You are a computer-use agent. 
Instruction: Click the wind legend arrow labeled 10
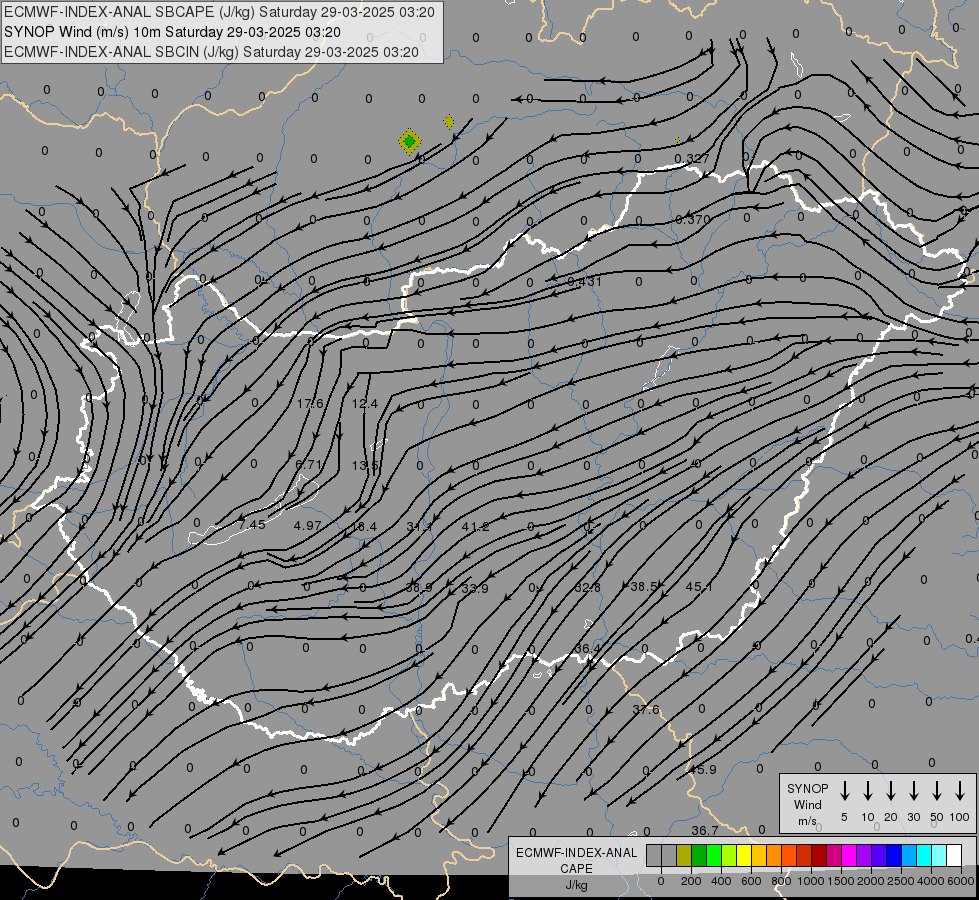click(867, 791)
